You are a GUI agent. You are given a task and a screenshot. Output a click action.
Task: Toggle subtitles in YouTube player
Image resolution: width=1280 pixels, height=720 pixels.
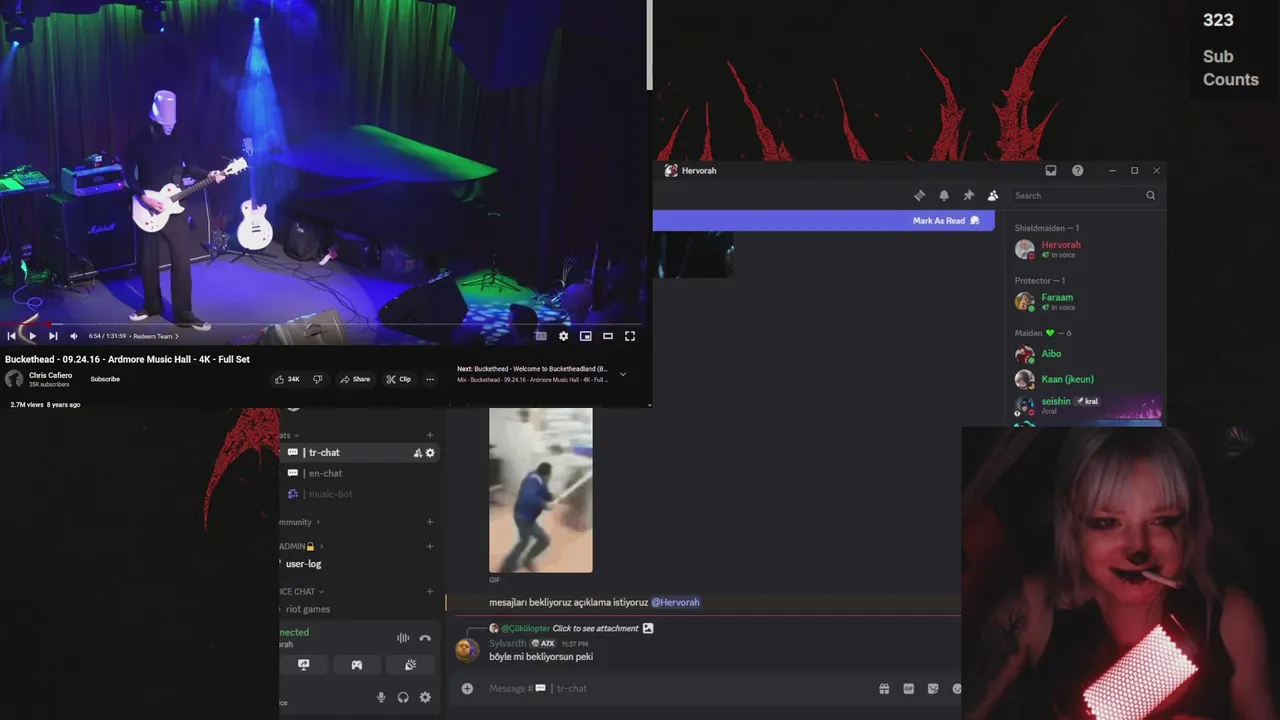click(541, 336)
